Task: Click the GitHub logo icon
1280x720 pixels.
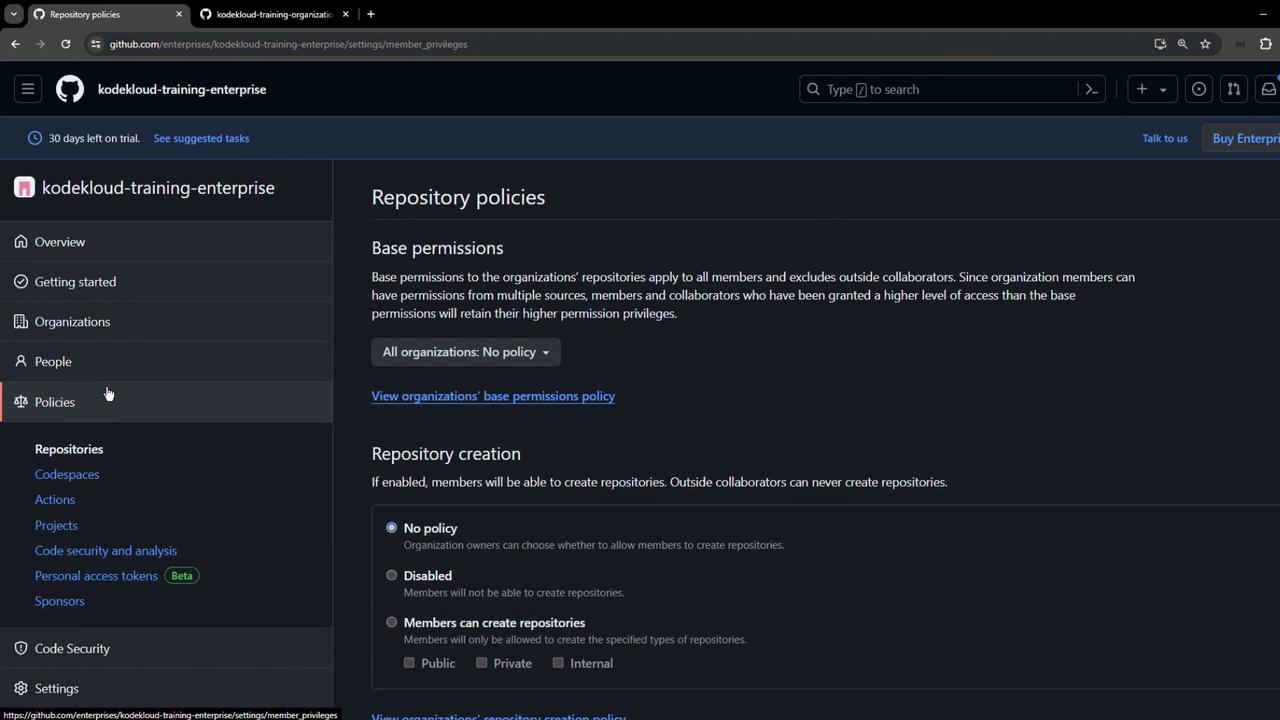Action: 70,89
